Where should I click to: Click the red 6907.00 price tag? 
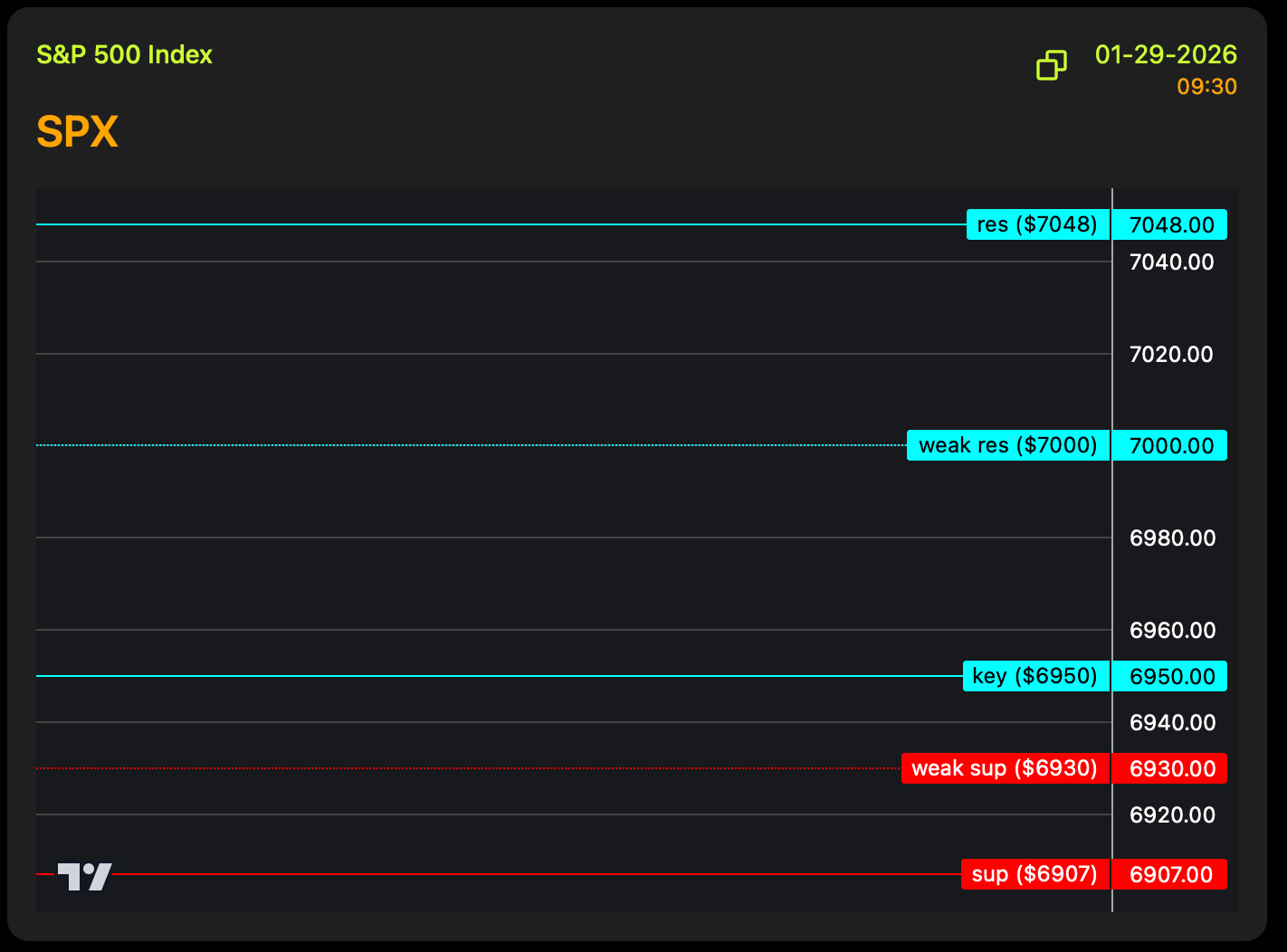pyautogui.click(x=1170, y=874)
